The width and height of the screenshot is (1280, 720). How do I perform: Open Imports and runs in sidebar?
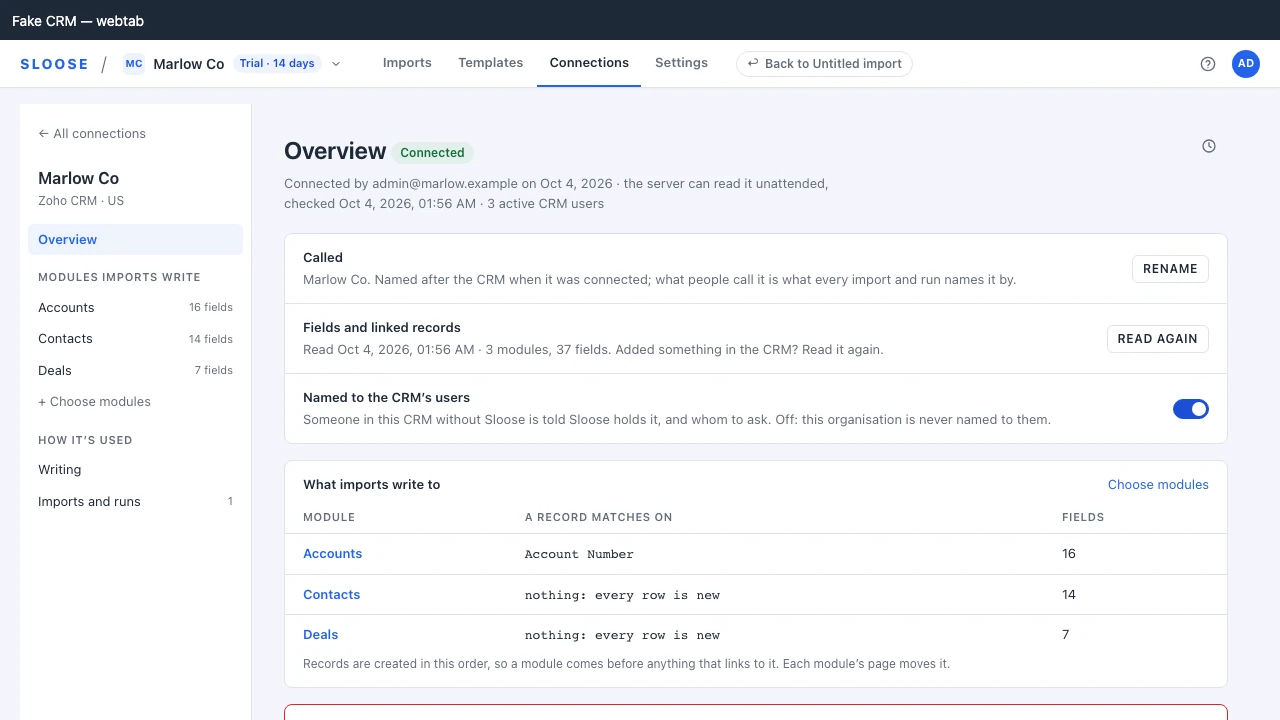(135, 502)
